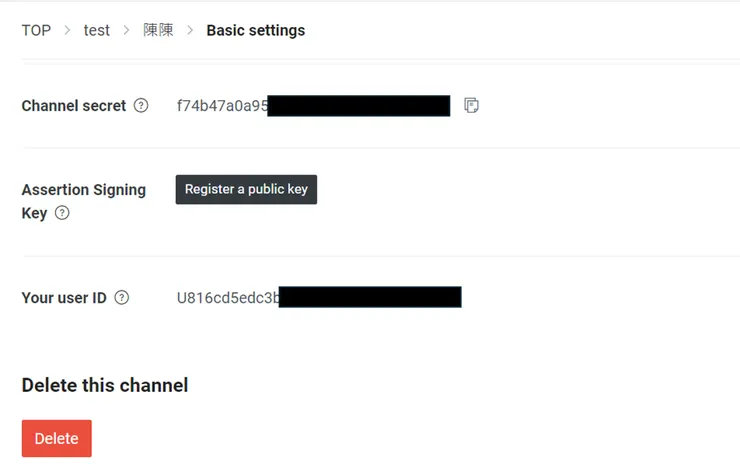The width and height of the screenshot is (740, 464).
Task: Open the help icon next to Assertion Signing Key
Action: [62, 213]
